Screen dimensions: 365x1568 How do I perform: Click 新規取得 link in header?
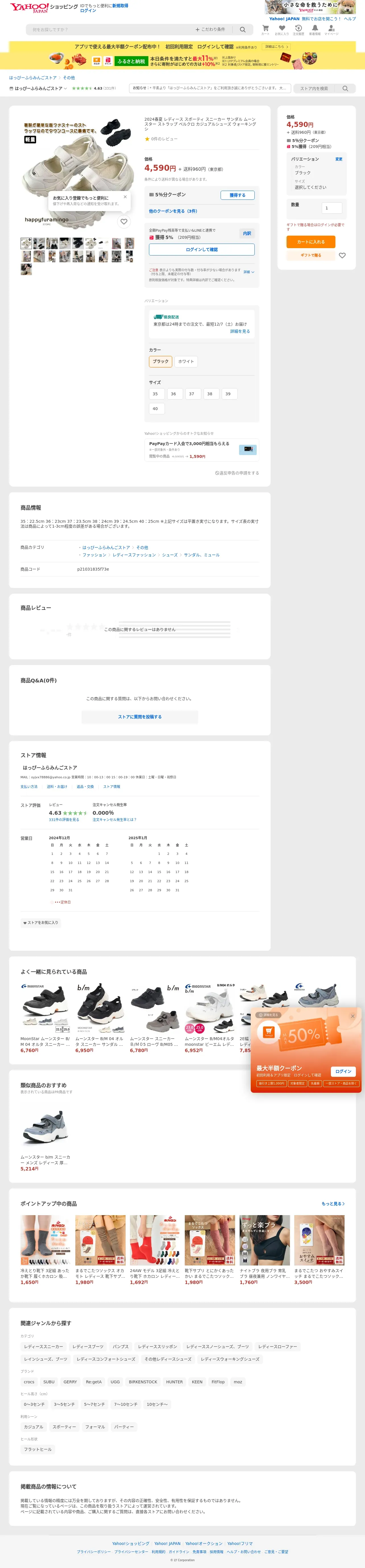pyautogui.click(x=120, y=5)
